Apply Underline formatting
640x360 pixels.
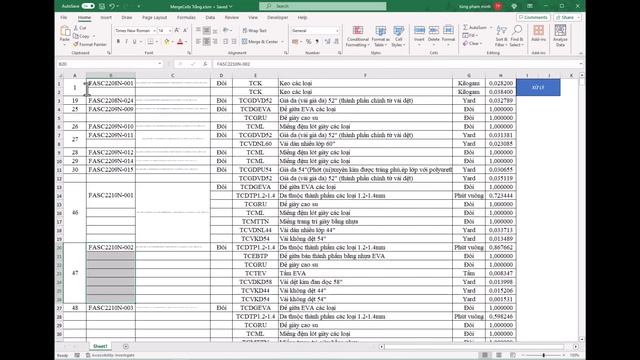pos(134,42)
